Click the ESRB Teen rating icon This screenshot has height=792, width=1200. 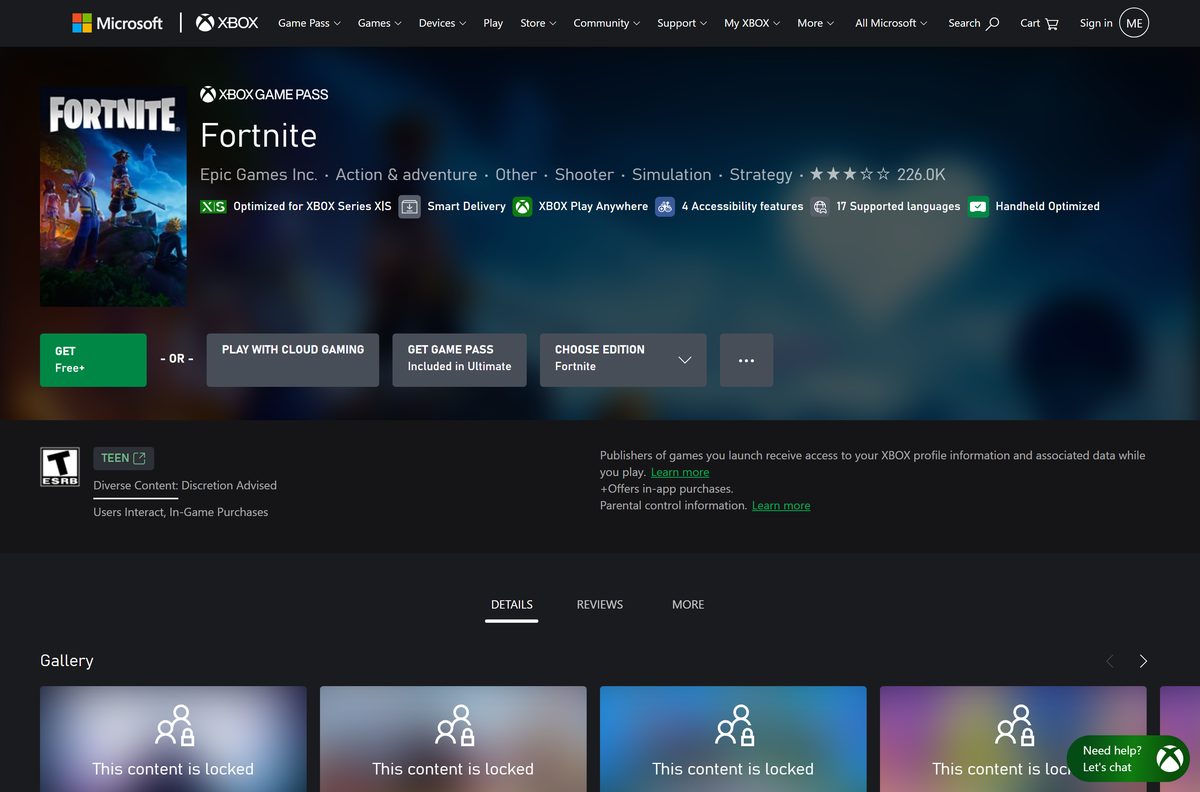(60, 467)
